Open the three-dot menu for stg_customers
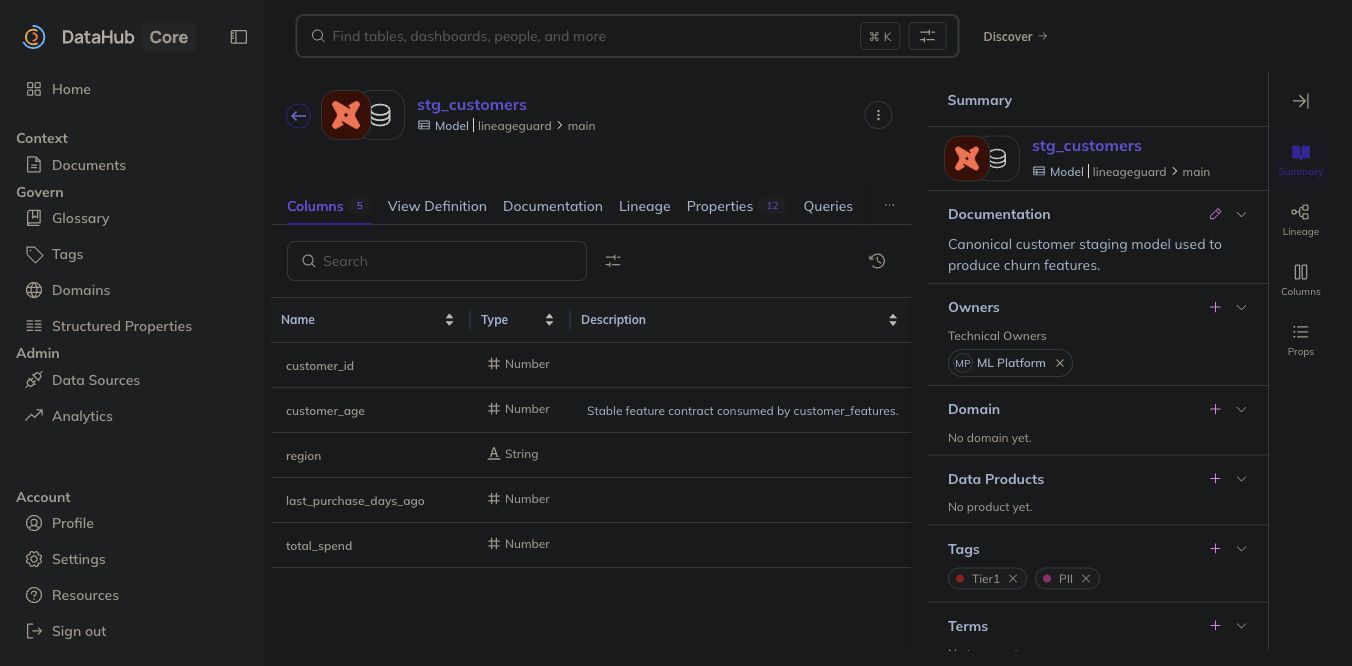 (878, 115)
